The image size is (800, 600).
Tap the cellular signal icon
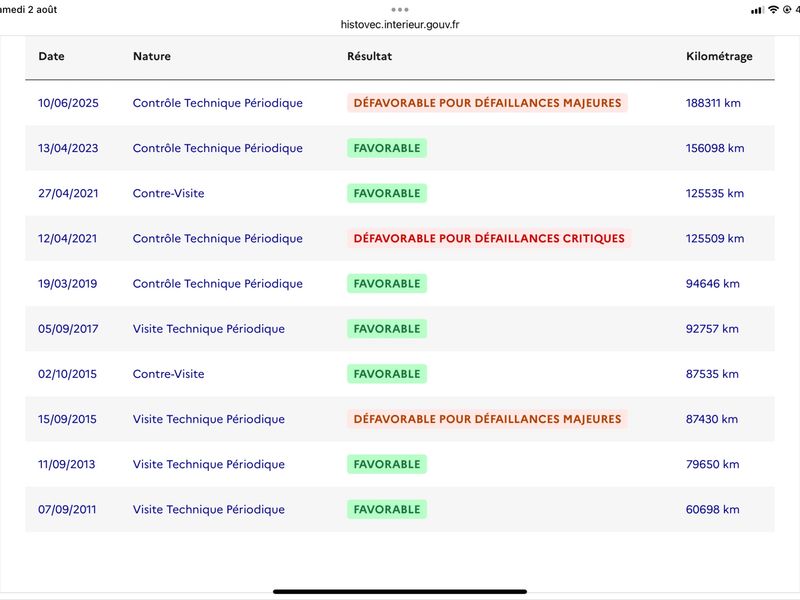pyautogui.click(x=757, y=10)
